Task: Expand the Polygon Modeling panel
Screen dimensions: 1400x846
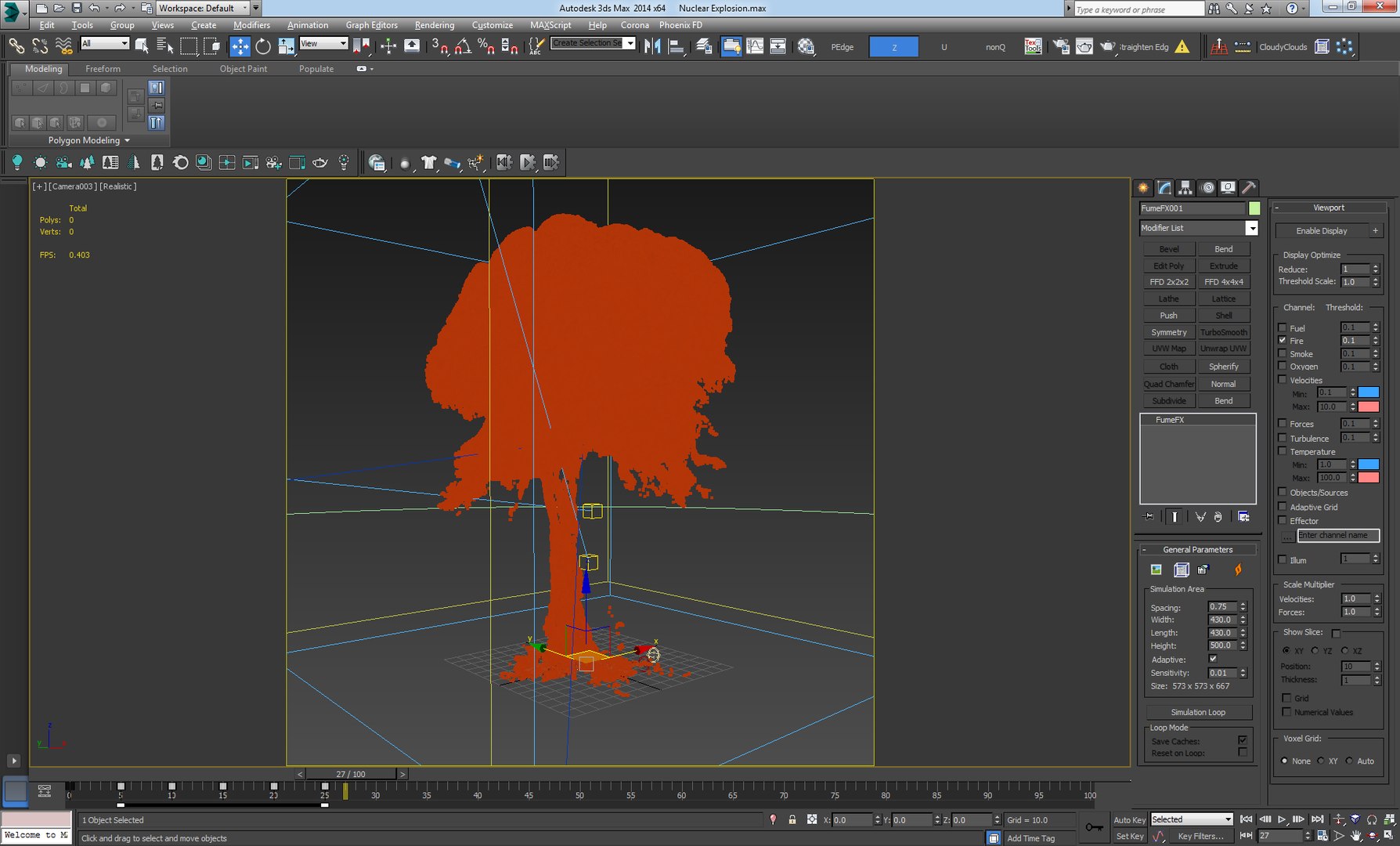Action: pyautogui.click(x=88, y=140)
